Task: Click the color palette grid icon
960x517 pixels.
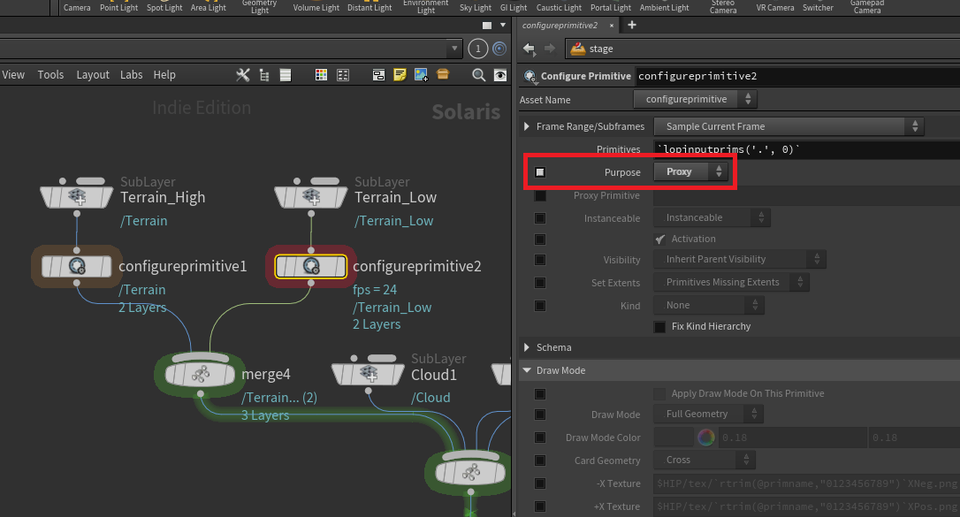Action: pyautogui.click(x=321, y=75)
